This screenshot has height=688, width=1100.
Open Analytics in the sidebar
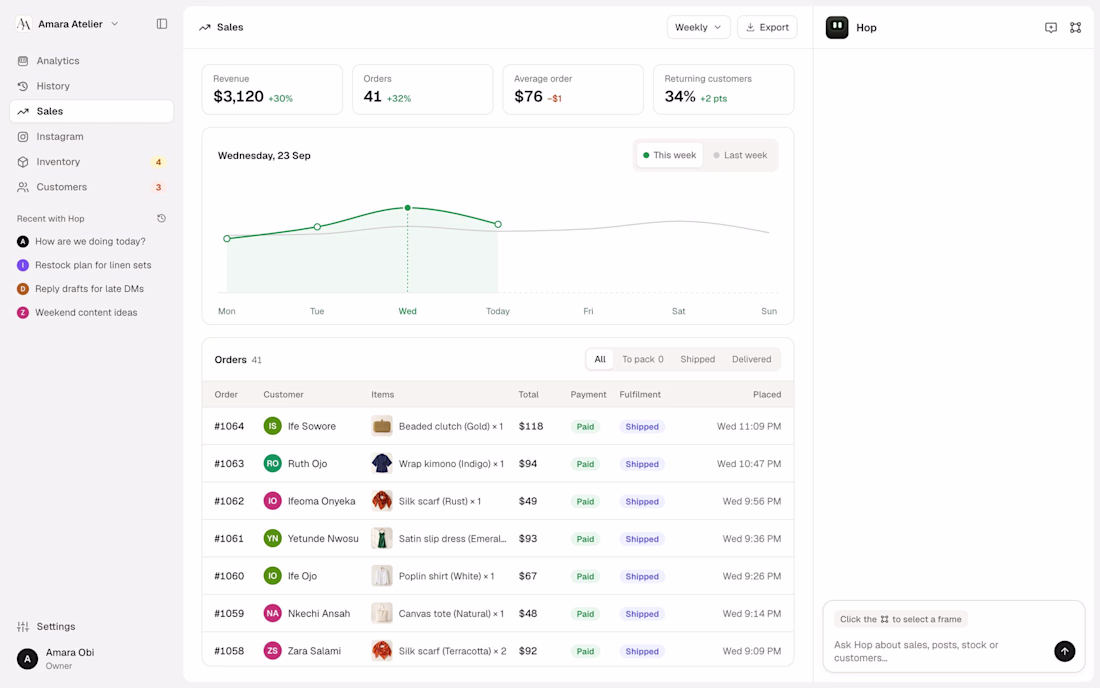point(92,61)
